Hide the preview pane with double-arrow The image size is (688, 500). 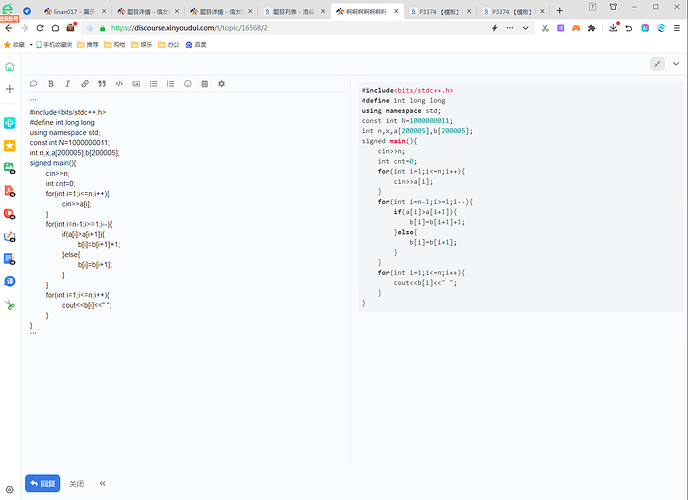[102, 483]
